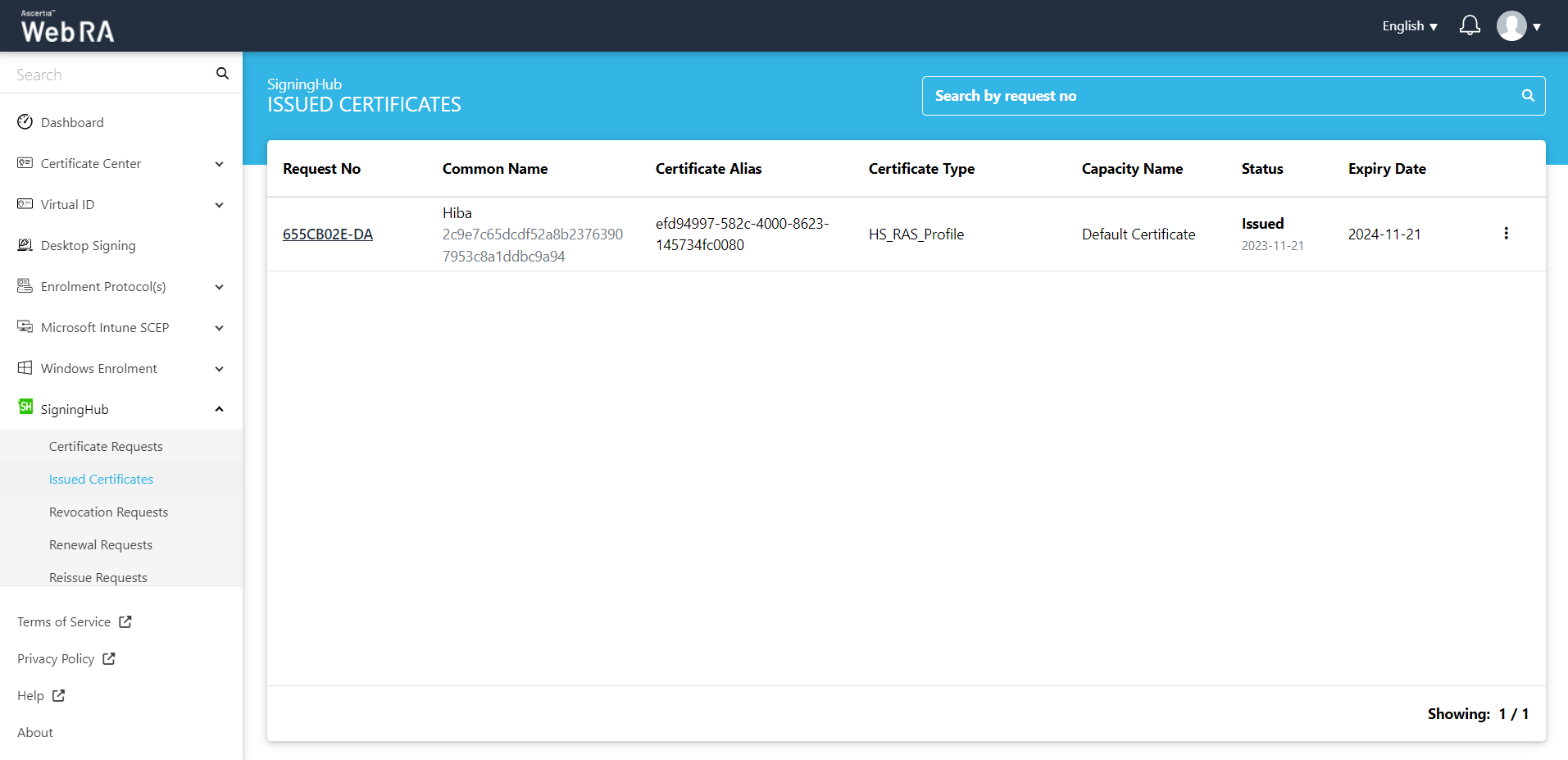Click the Dashboard gauge icon
Viewport: 1568px width, 760px height.
[25, 122]
